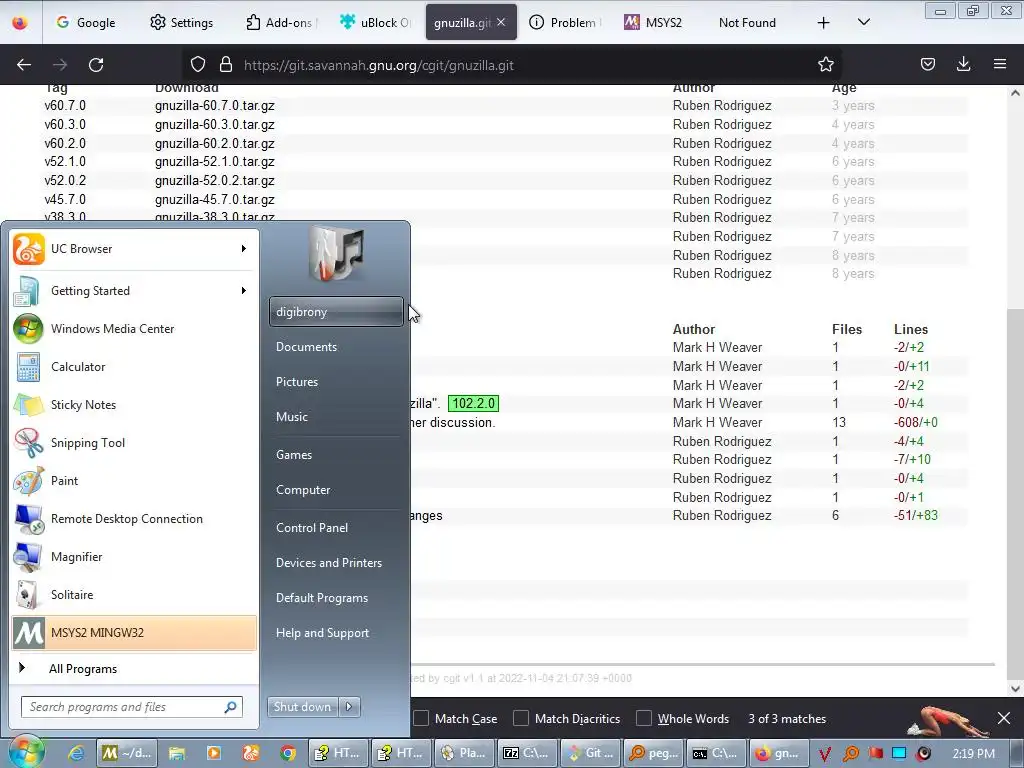
Task: Click the Firefox back arrow
Action: (24, 65)
